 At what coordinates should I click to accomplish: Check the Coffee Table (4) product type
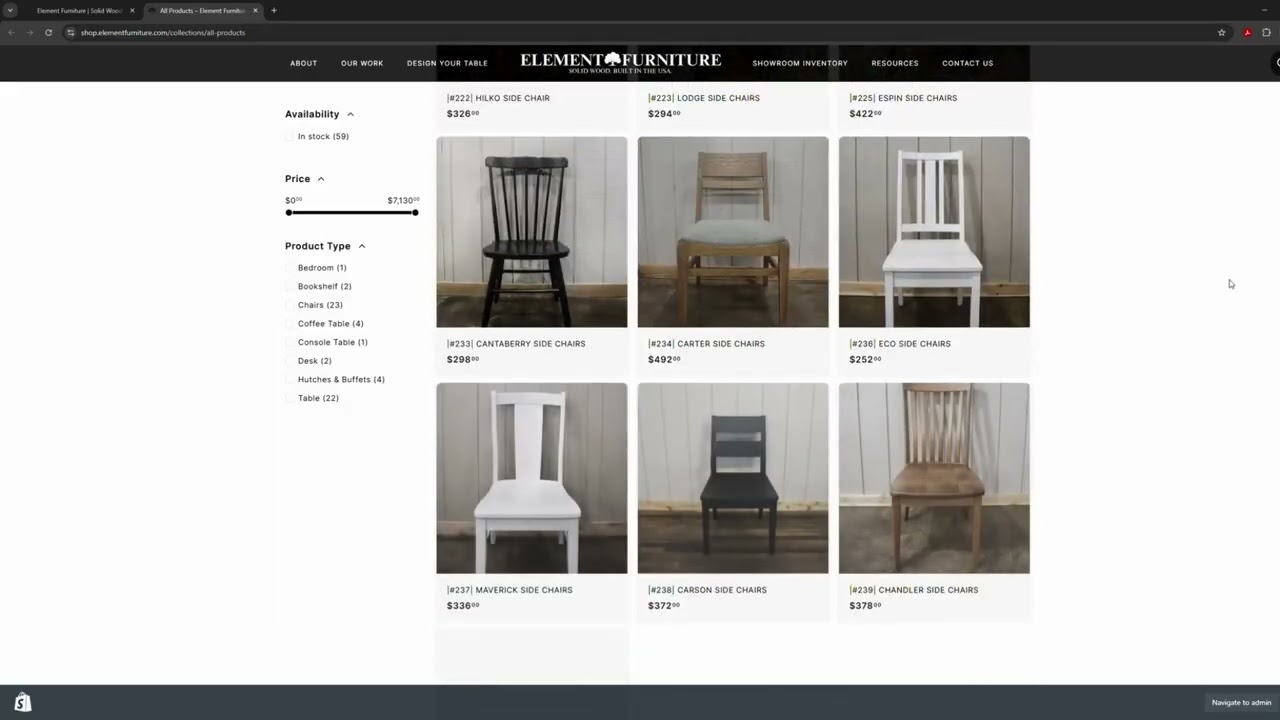coord(290,324)
